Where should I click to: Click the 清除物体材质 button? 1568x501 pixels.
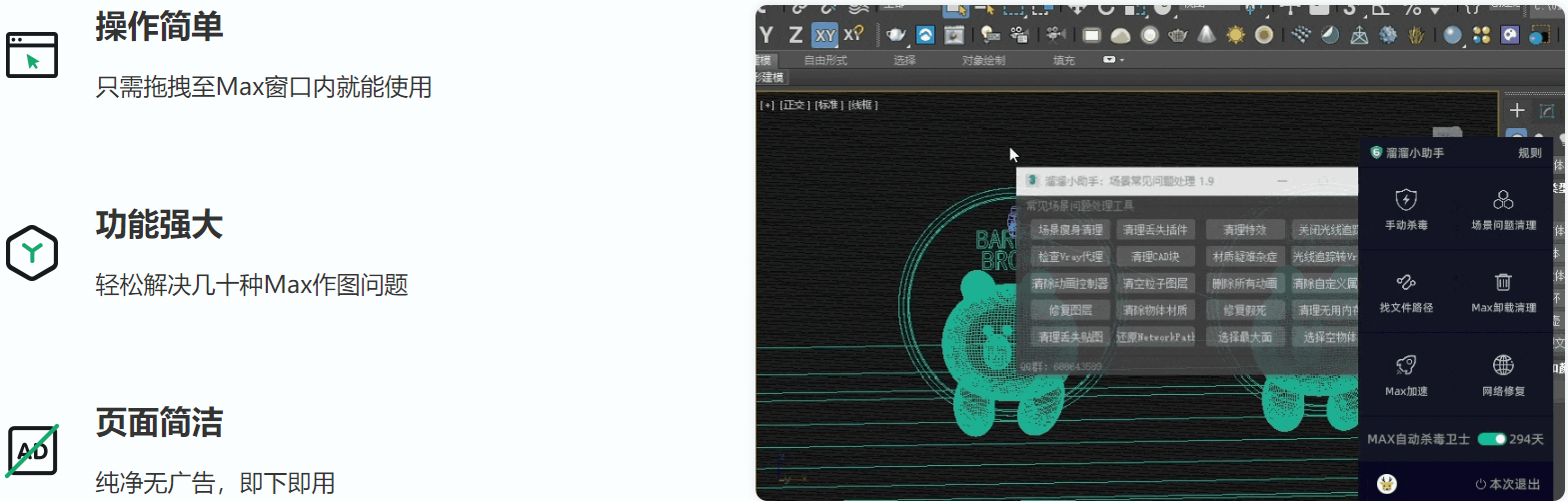(x=1155, y=311)
